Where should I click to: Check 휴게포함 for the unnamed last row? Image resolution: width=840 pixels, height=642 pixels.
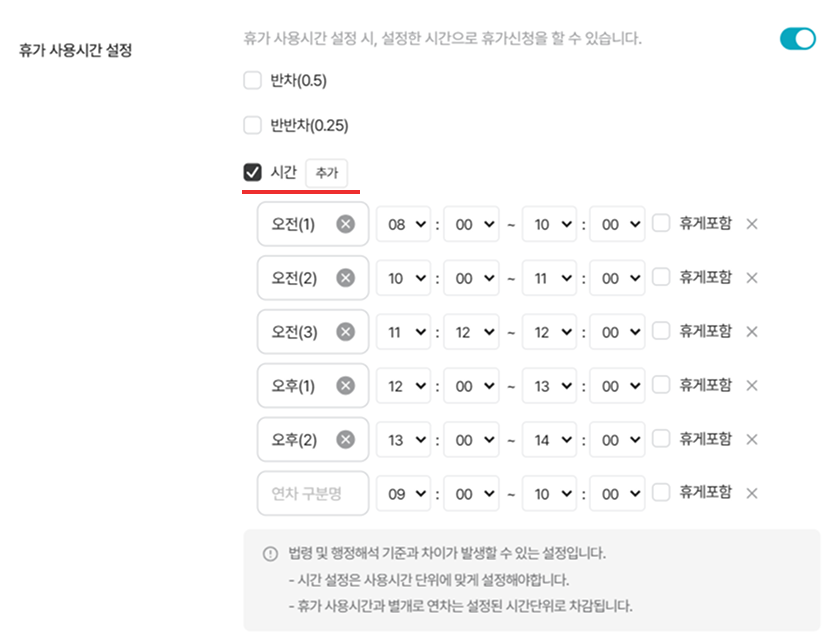tap(661, 492)
